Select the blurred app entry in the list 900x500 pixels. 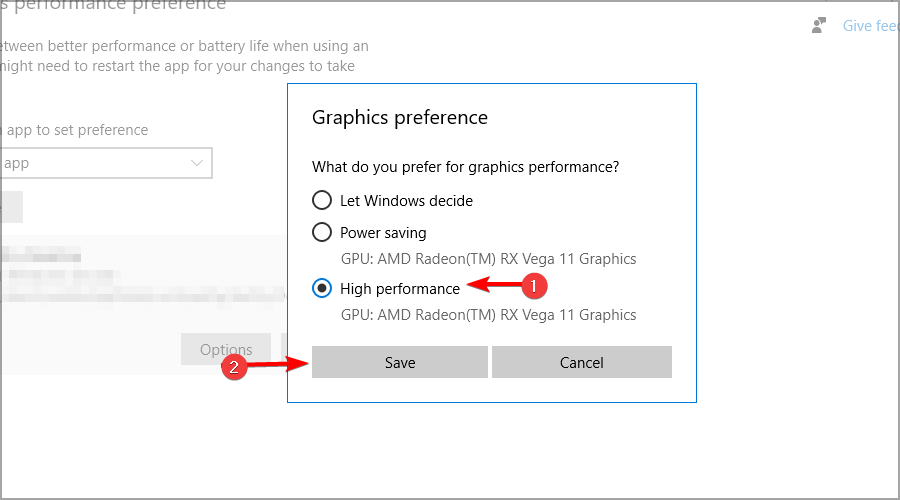(142, 274)
